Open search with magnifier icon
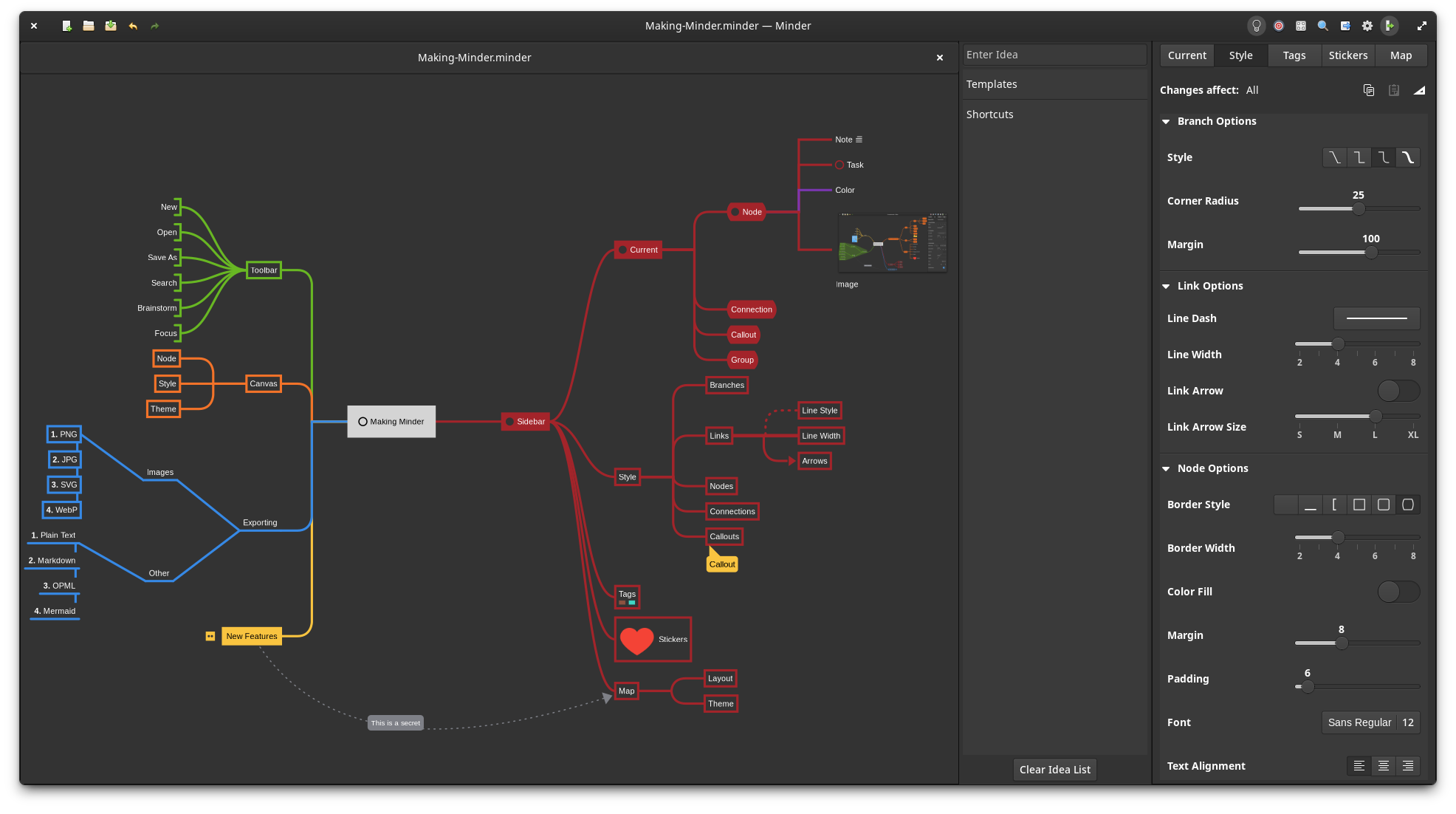Viewport: 1456px width, 814px height. [1323, 26]
